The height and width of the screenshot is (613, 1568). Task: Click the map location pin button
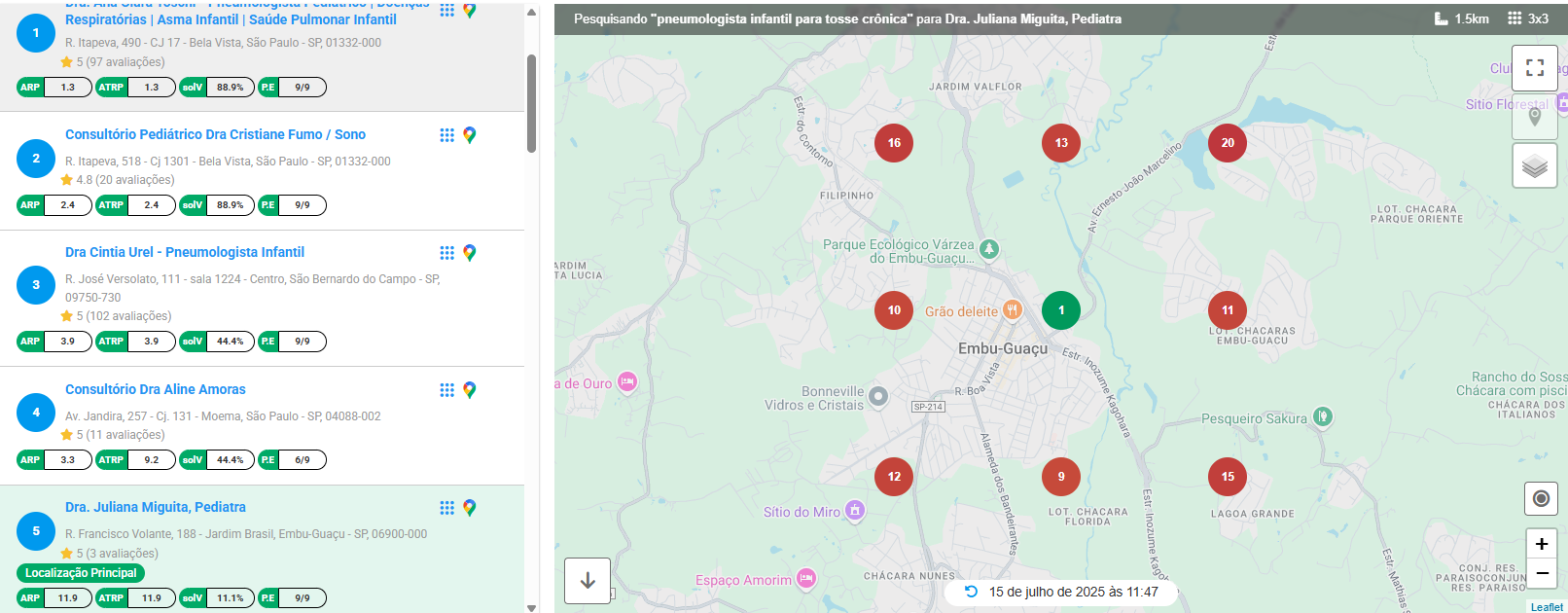(x=1534, y=117)
